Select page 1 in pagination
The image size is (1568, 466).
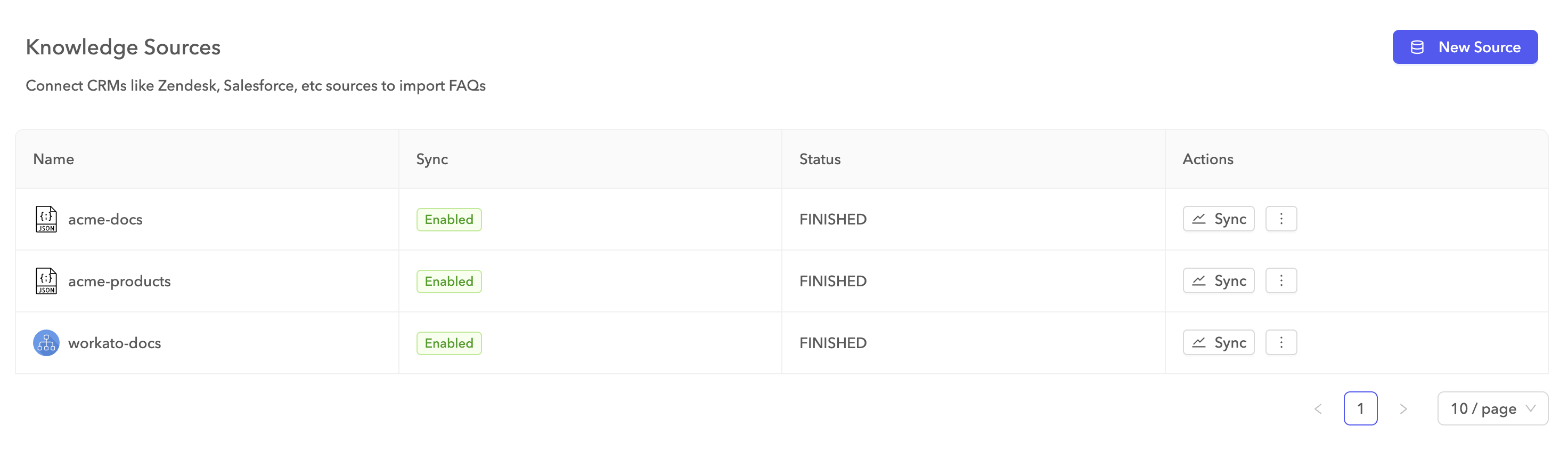(1360, 409)
